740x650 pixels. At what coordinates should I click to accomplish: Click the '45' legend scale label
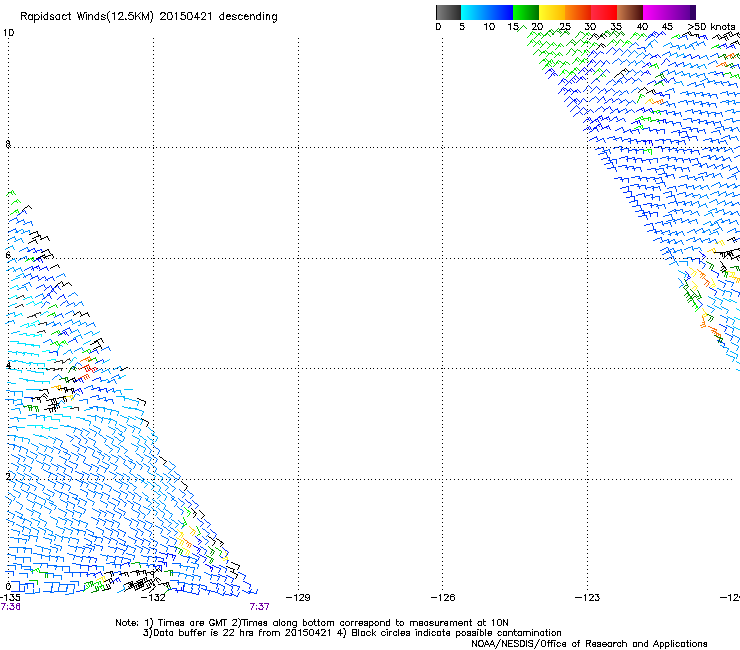667,26
